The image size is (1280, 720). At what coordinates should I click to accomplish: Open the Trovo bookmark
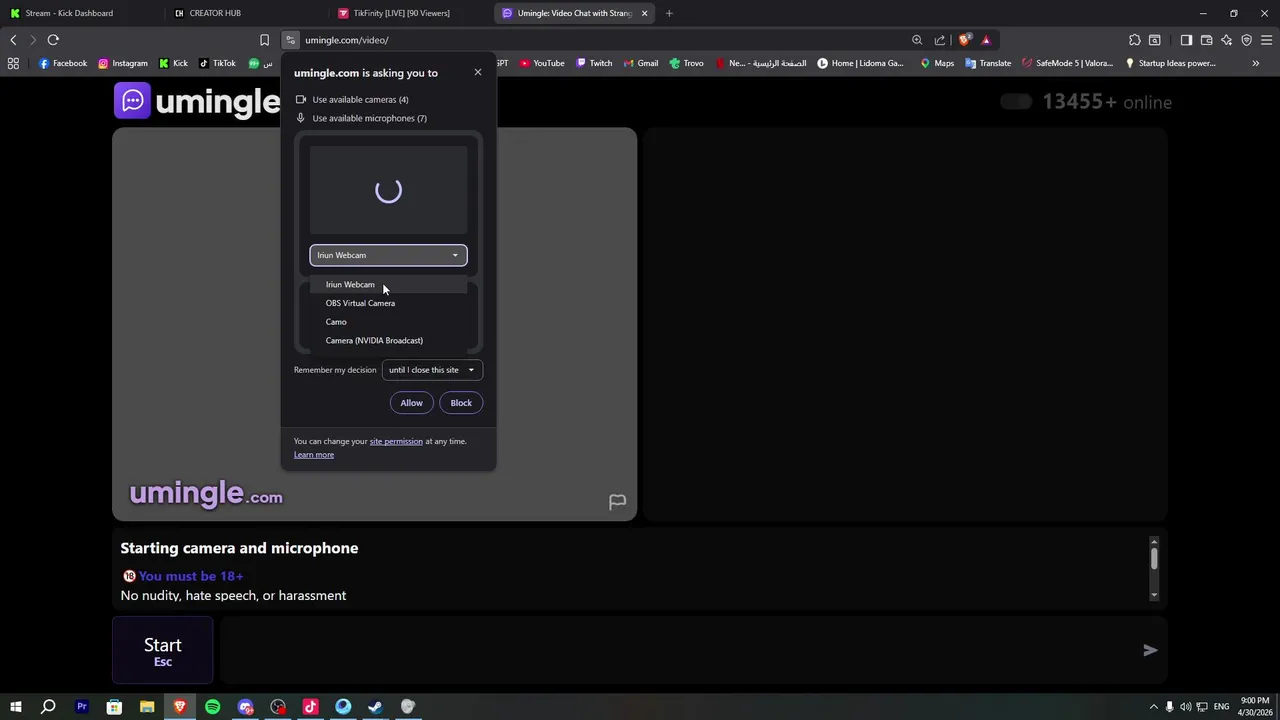tap(687, 63)
